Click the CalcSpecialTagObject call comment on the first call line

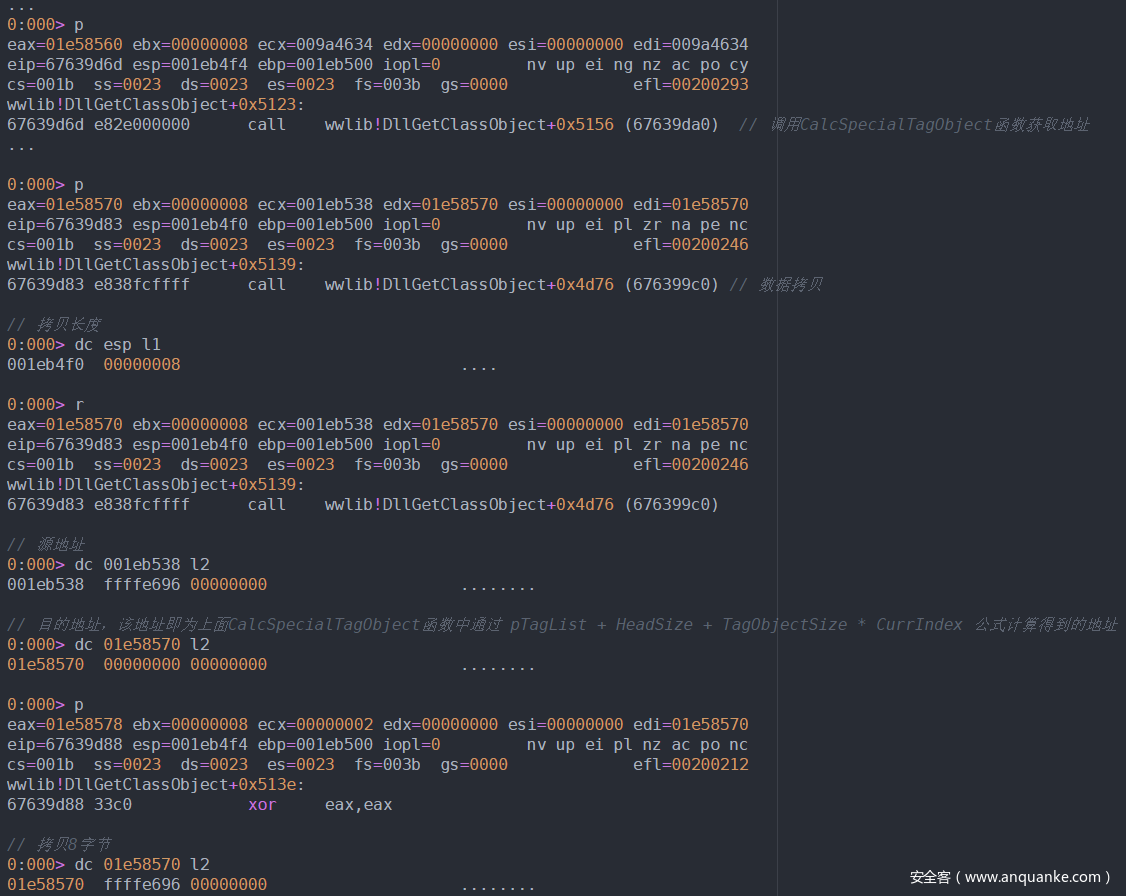point(914,125)
